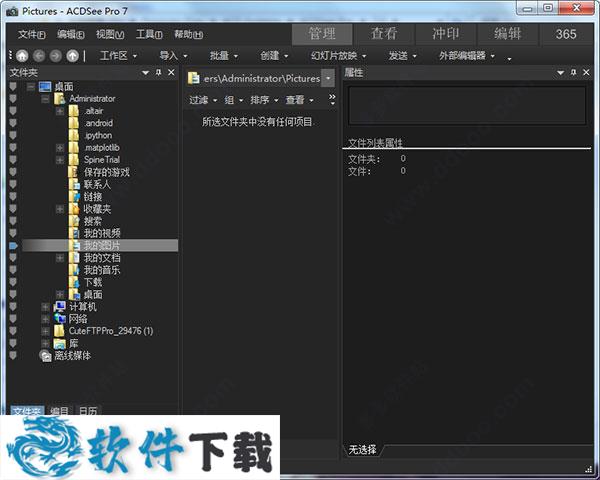Select the .android folder
The image size is (600, 480).
(x=91, y=123)
